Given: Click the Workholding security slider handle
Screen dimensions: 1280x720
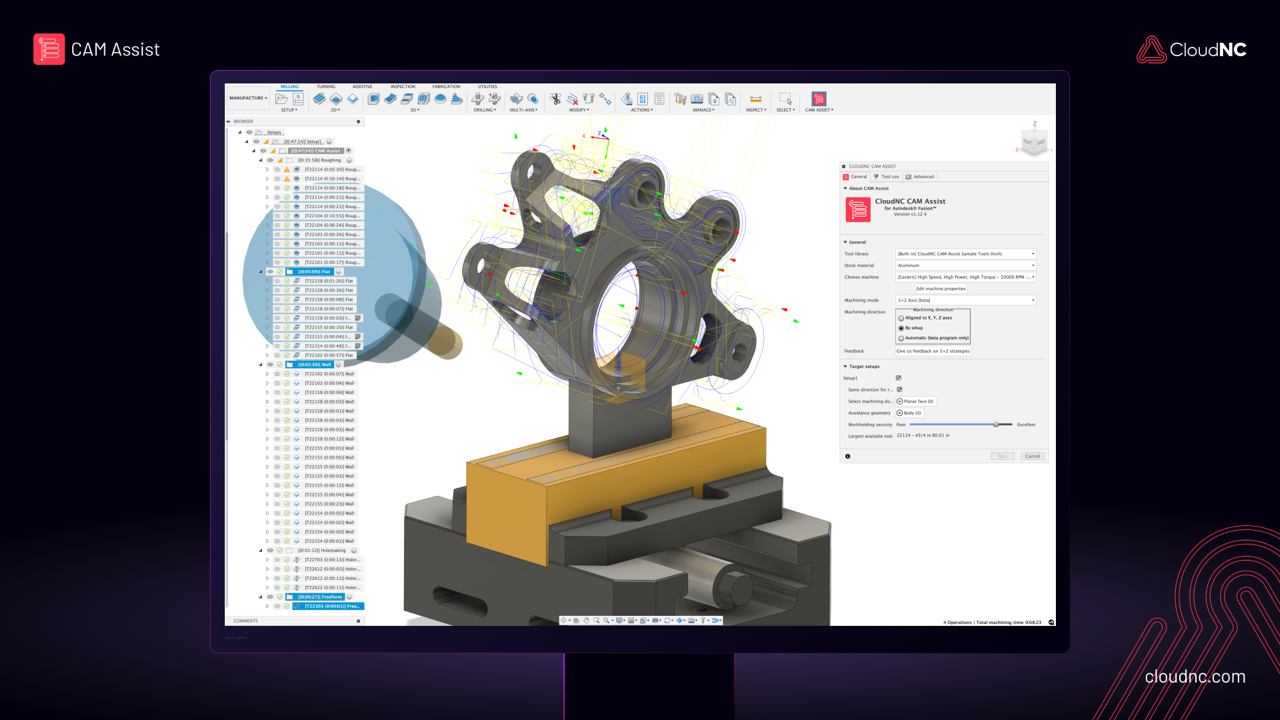Looking at the screenshot, I should coord(996,425).
